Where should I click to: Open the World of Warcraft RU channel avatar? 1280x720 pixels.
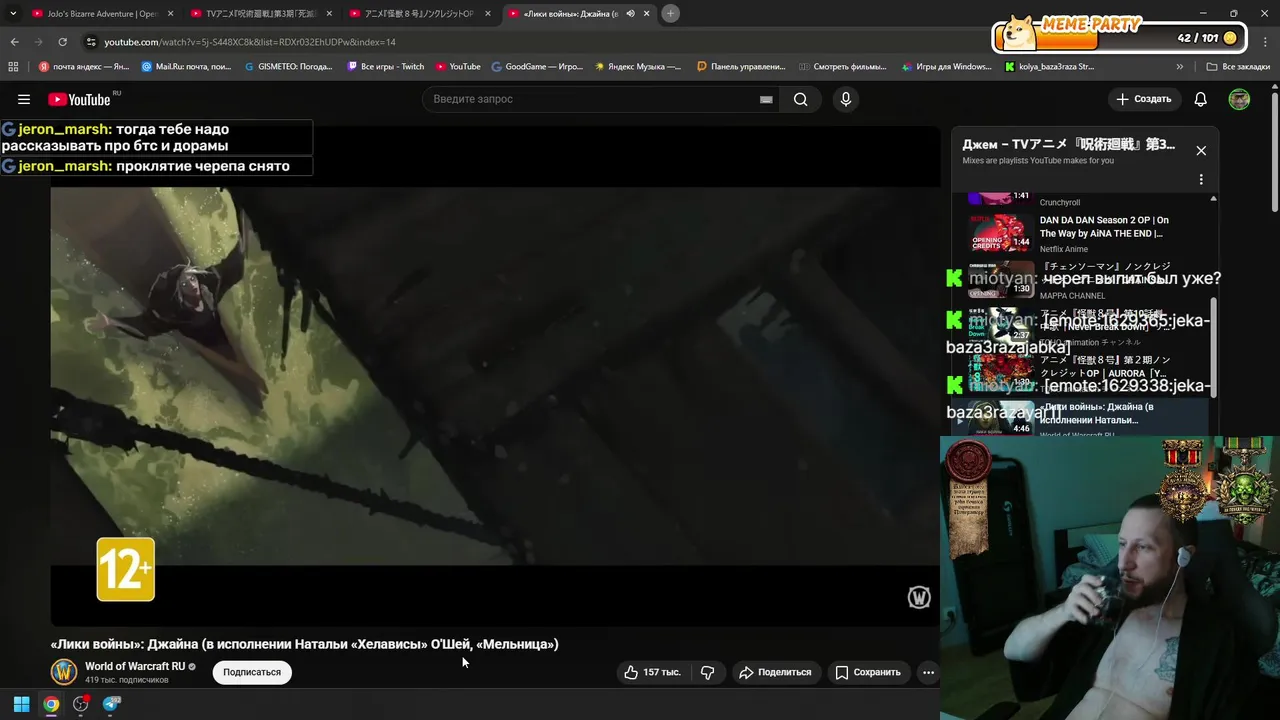[64, 672]
